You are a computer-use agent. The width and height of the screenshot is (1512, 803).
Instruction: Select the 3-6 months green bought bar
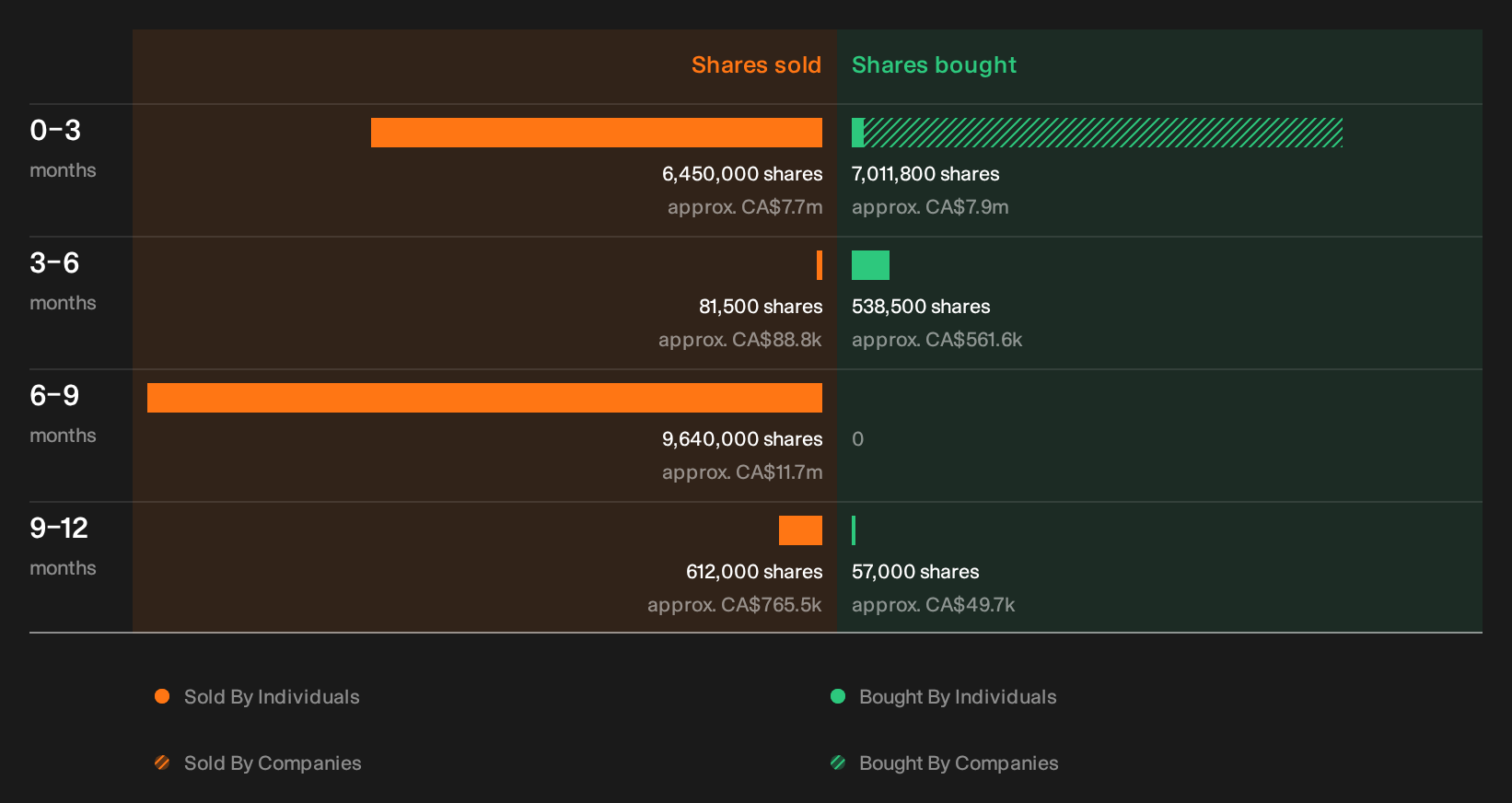[x=870, y=265]
